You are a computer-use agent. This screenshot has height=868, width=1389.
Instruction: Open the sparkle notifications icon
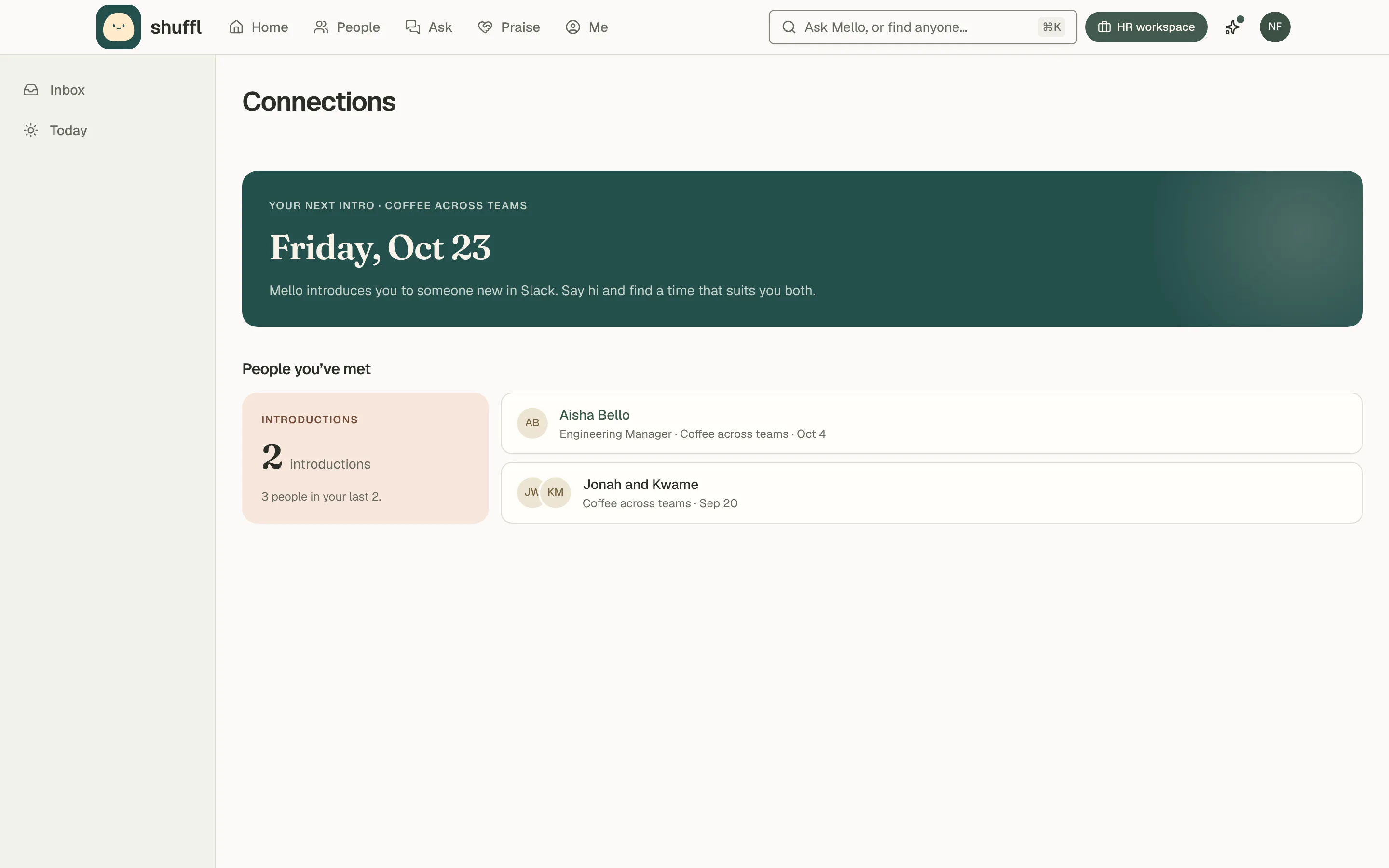pos(1232,27)
